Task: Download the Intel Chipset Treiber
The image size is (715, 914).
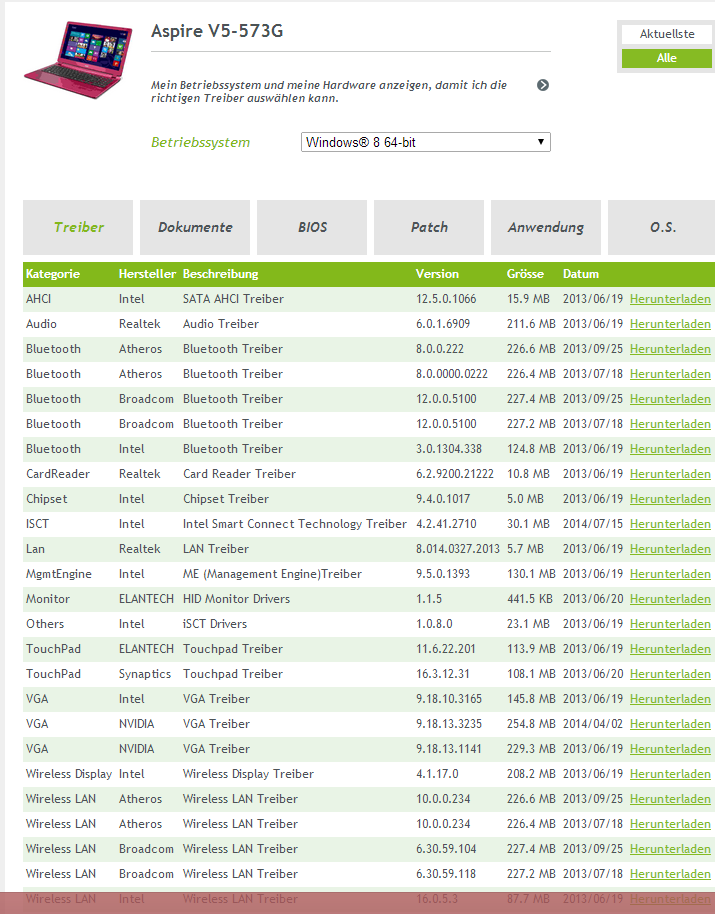Action: [670, 499]
